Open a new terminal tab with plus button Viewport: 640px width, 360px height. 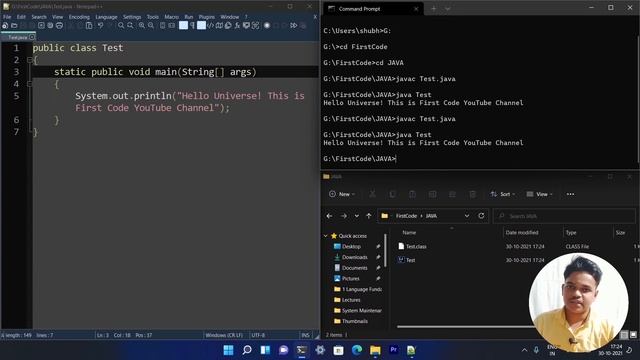coord(433,9)
